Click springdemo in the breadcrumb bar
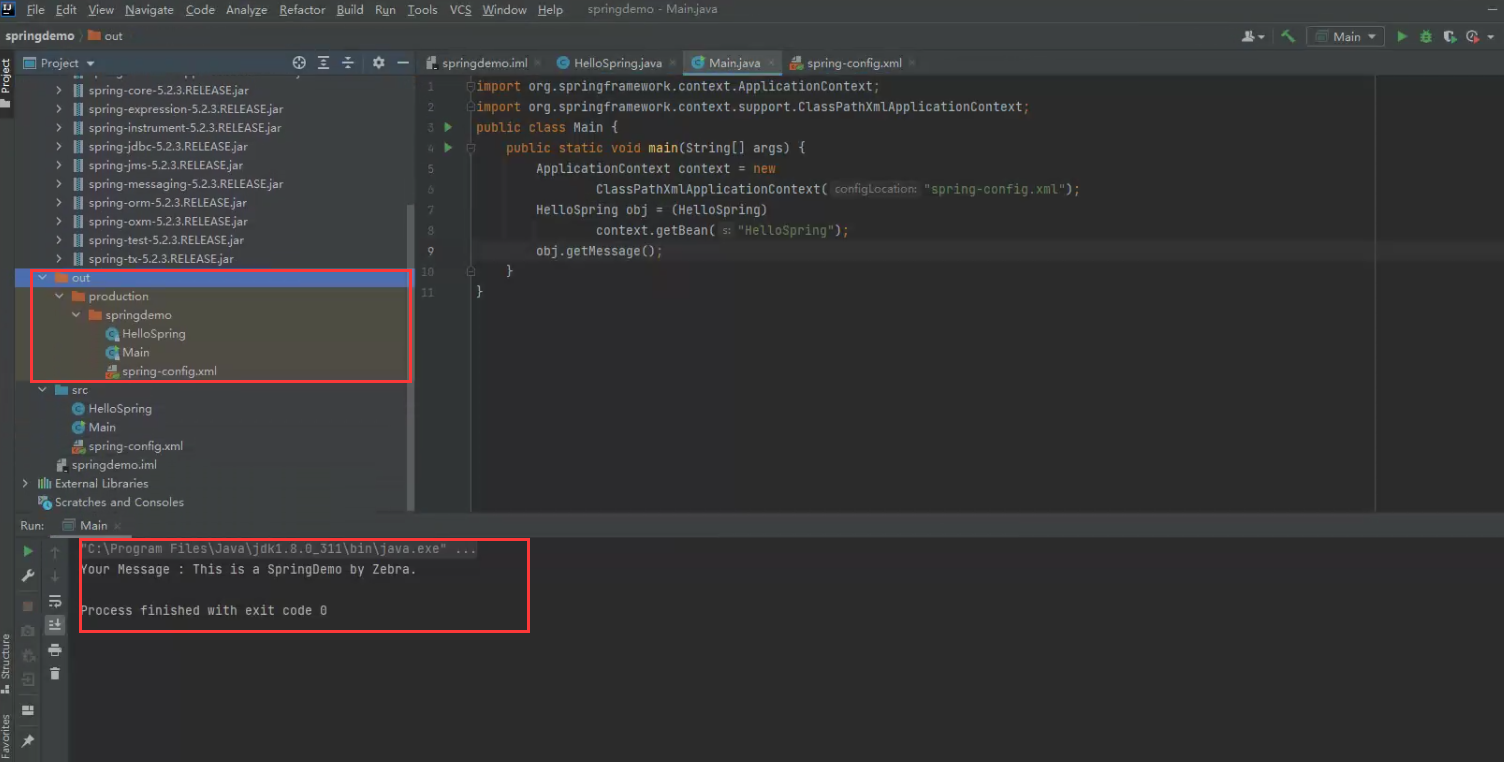The width and height of the screenshot is (1504, 762). pyautogui.click(x=39, y=36)
